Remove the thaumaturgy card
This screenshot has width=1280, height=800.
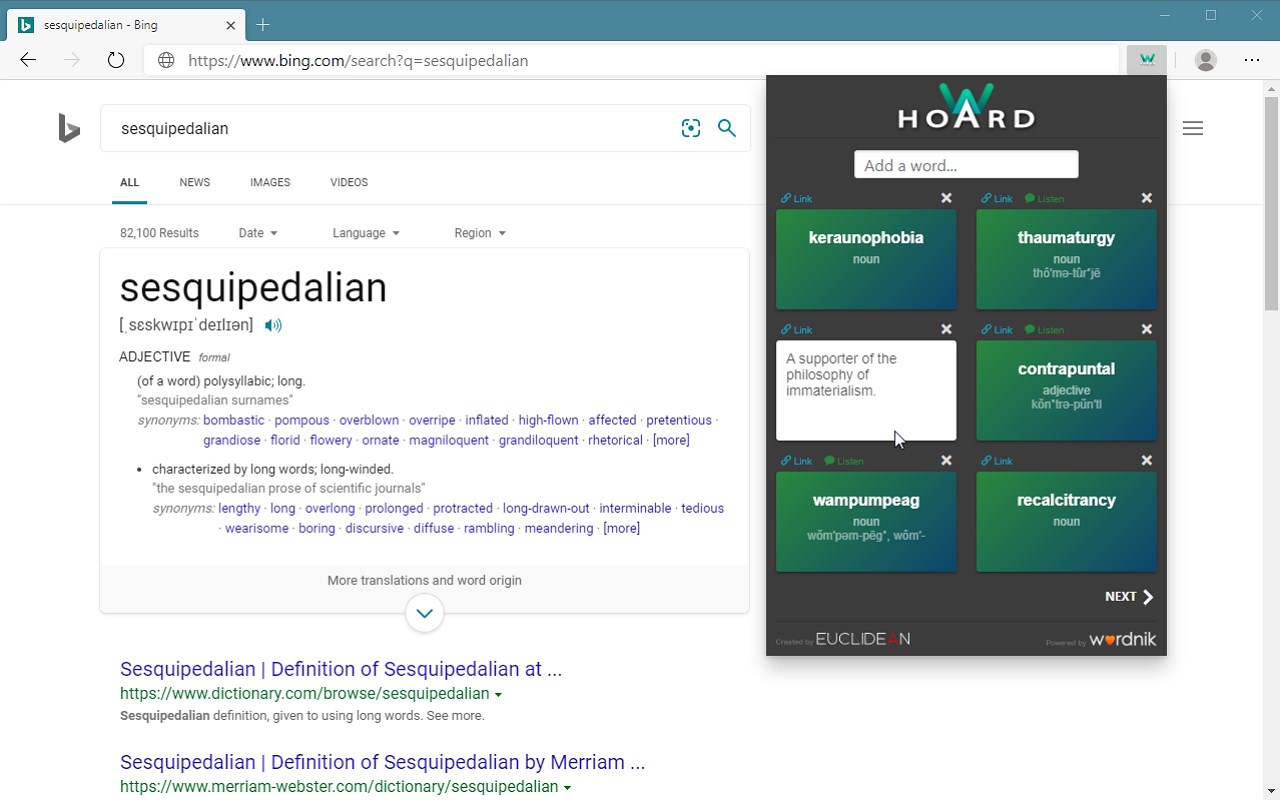click(x=1147, y=198)
